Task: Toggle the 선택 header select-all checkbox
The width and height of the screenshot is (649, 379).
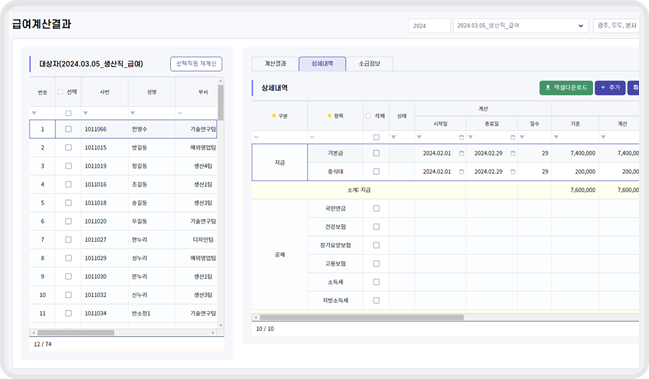Action: click(60, 92)
